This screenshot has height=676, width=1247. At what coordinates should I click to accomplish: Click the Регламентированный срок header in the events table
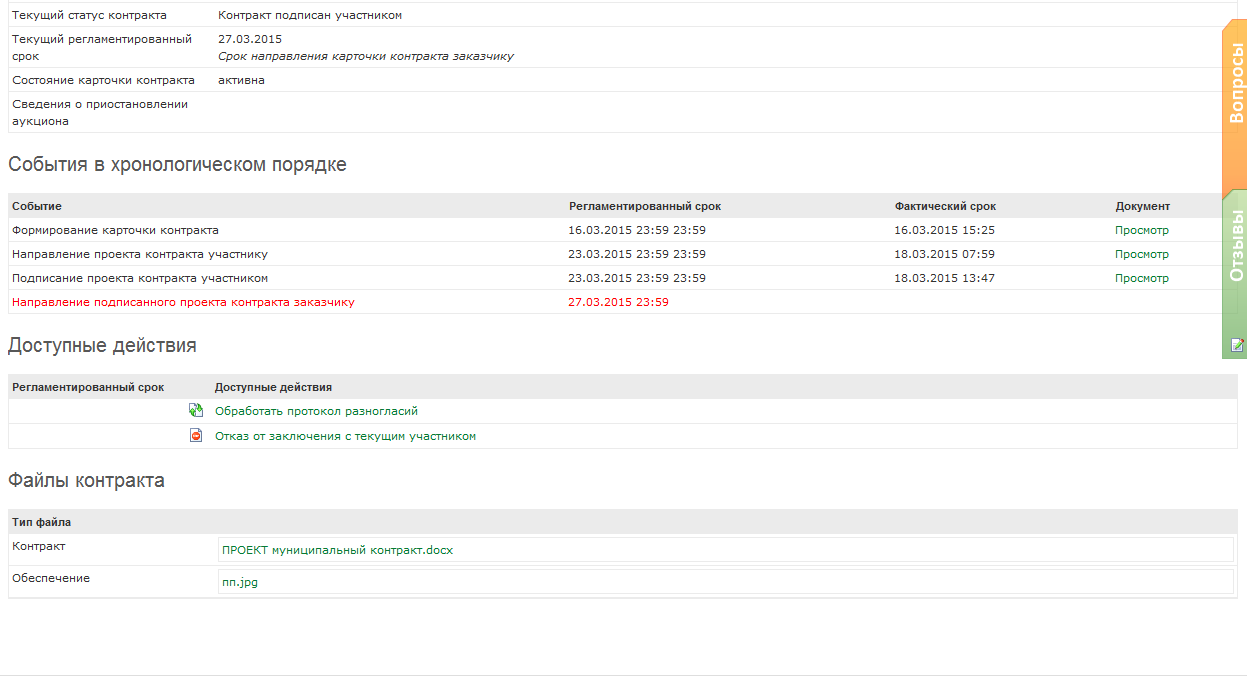click(644, 206)
